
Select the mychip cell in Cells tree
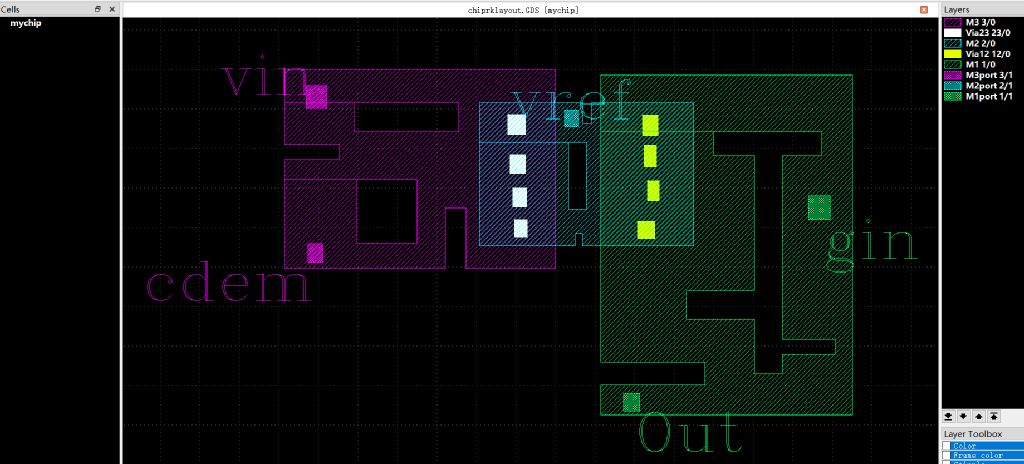(x=25, y=23)
